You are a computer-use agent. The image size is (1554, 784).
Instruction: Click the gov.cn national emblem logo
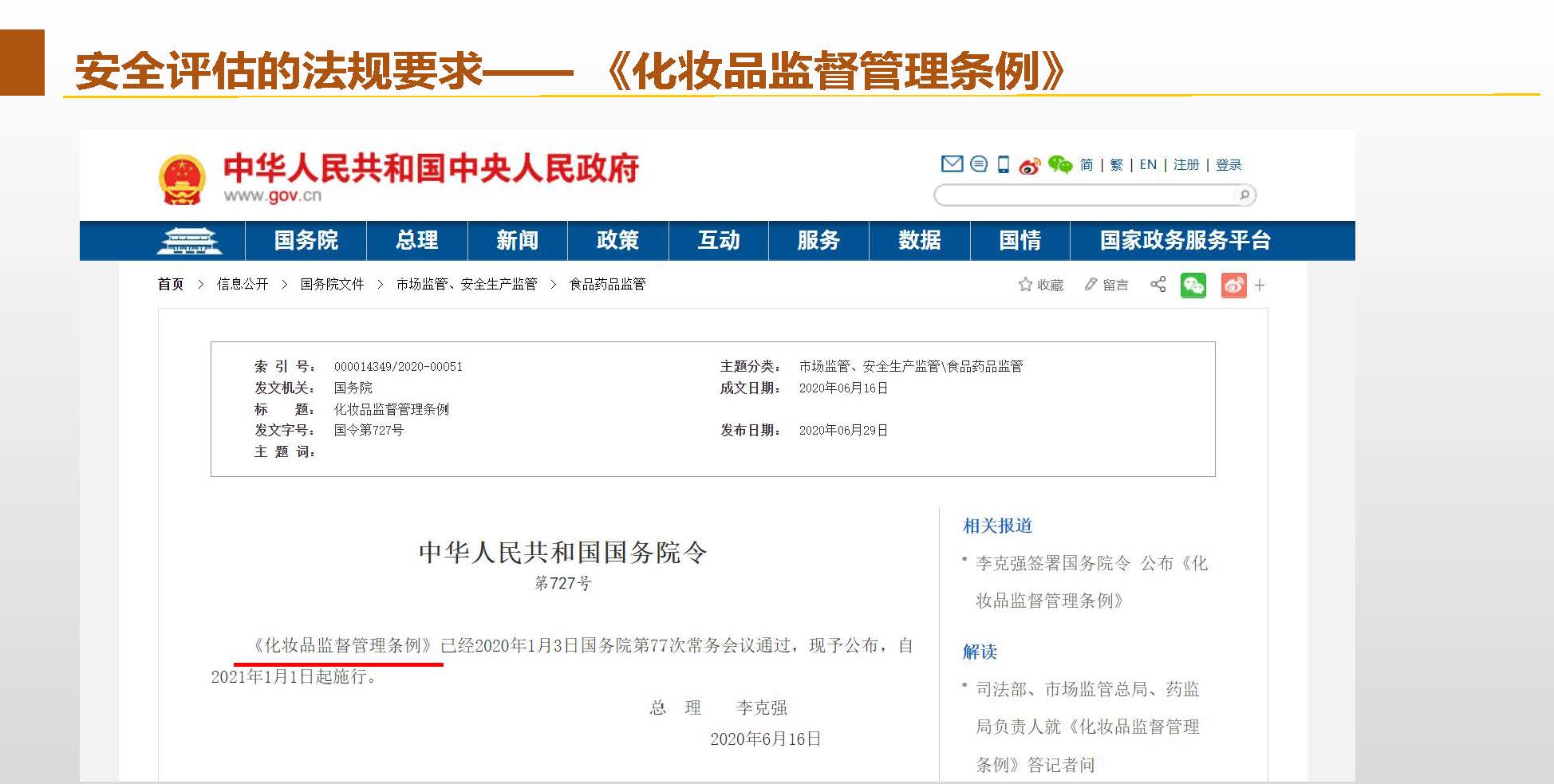click(182, 179)
